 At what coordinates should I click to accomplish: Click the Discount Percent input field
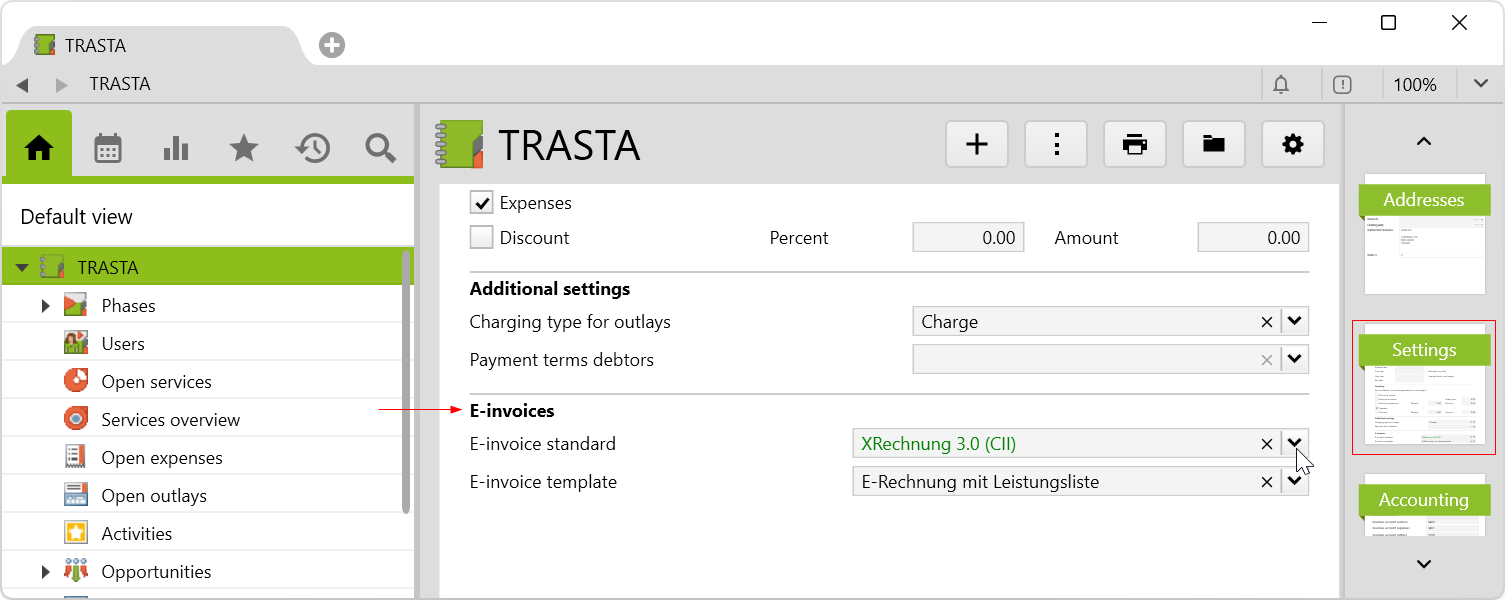tap(967, 238)
